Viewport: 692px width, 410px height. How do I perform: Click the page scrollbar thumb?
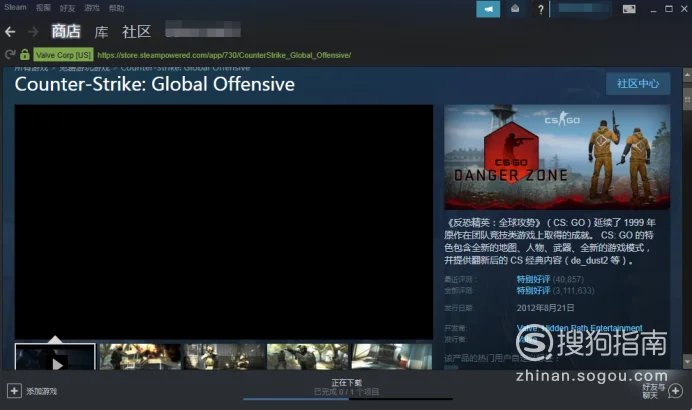[x=687, y=100]
